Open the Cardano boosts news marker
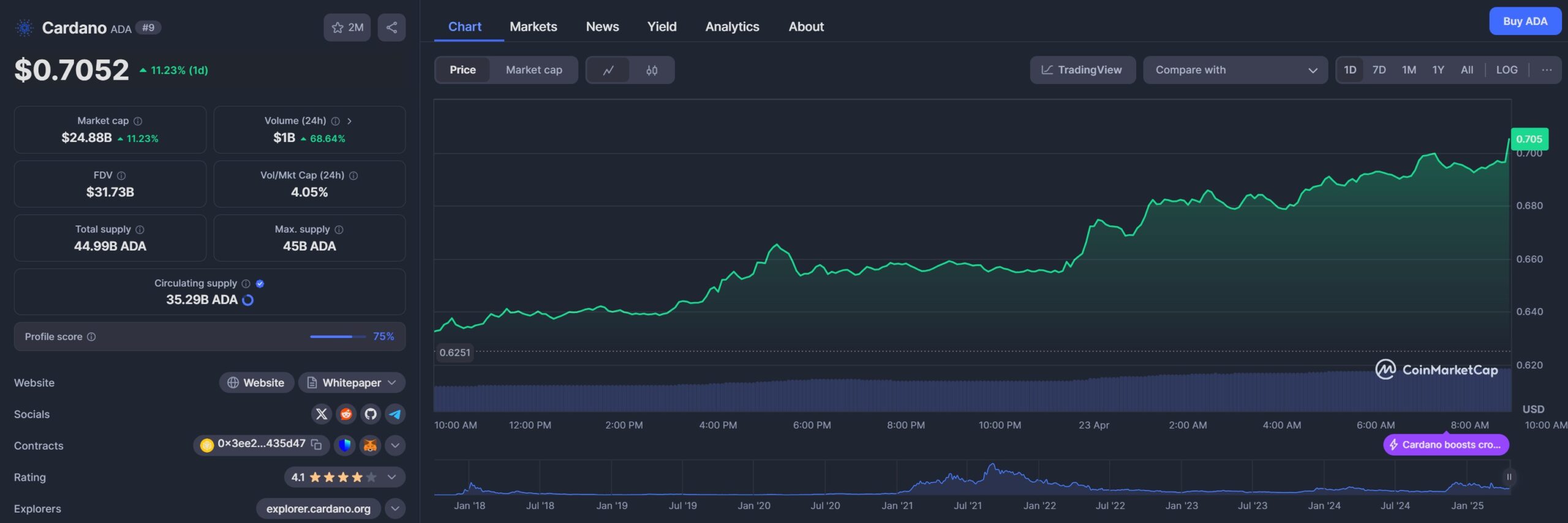The width and height of the screenshot is (1568, 523). [x=1446, y=445]
